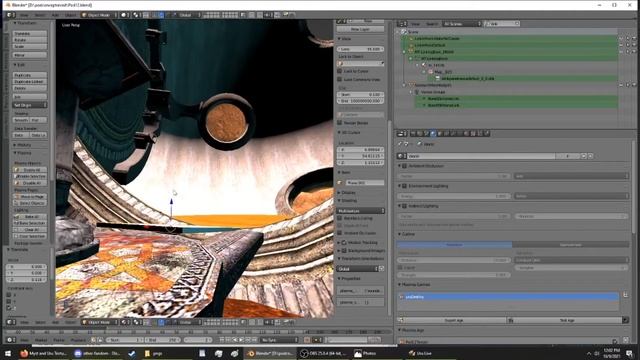640x360 pixels.
Task: Select the Approximate gather method tab
Action: pos(571,244)
